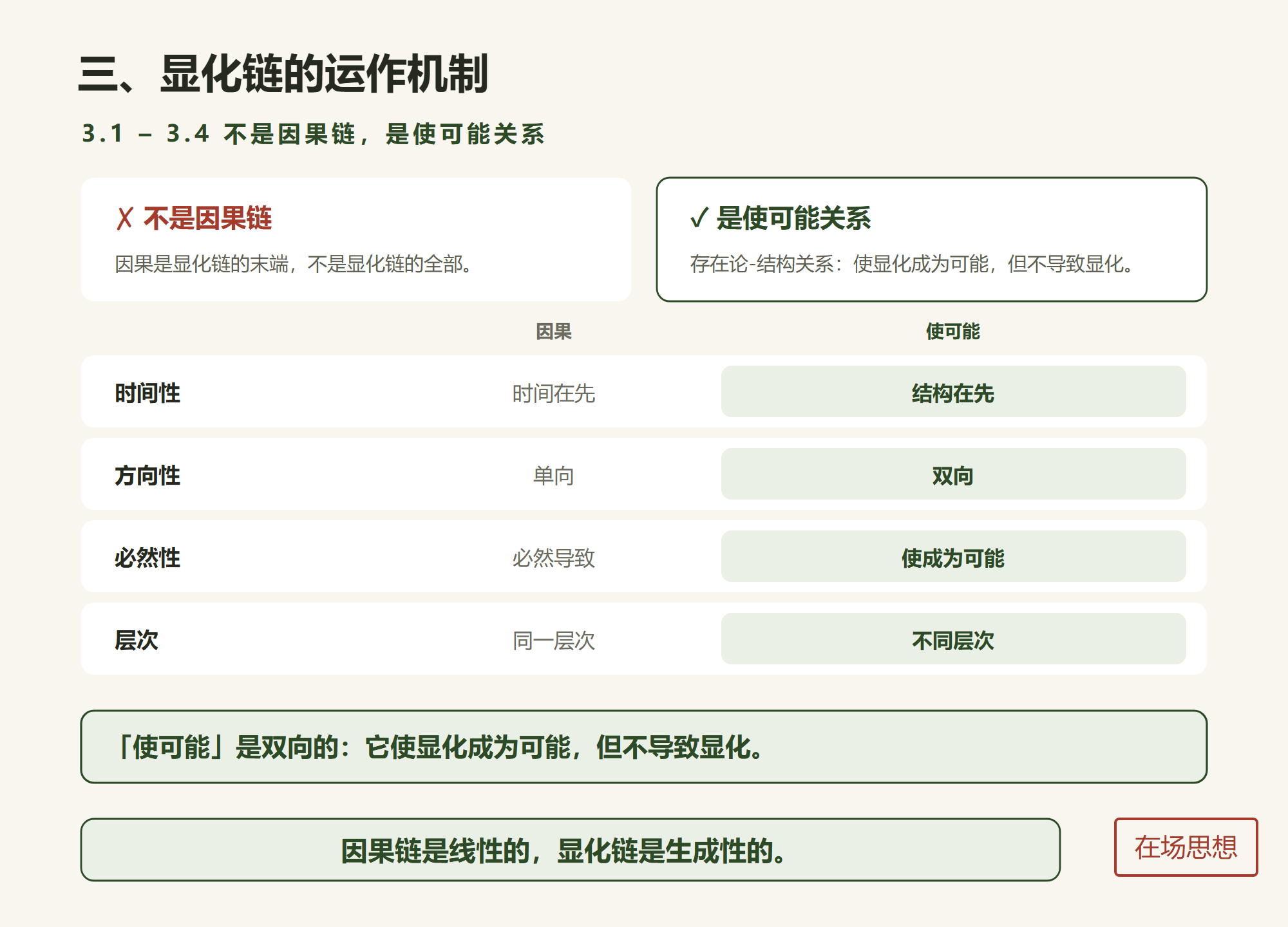This screenshot has width=1288, height=927.
Task: Click the 在场思想 badge
Action: [1186, 847]
